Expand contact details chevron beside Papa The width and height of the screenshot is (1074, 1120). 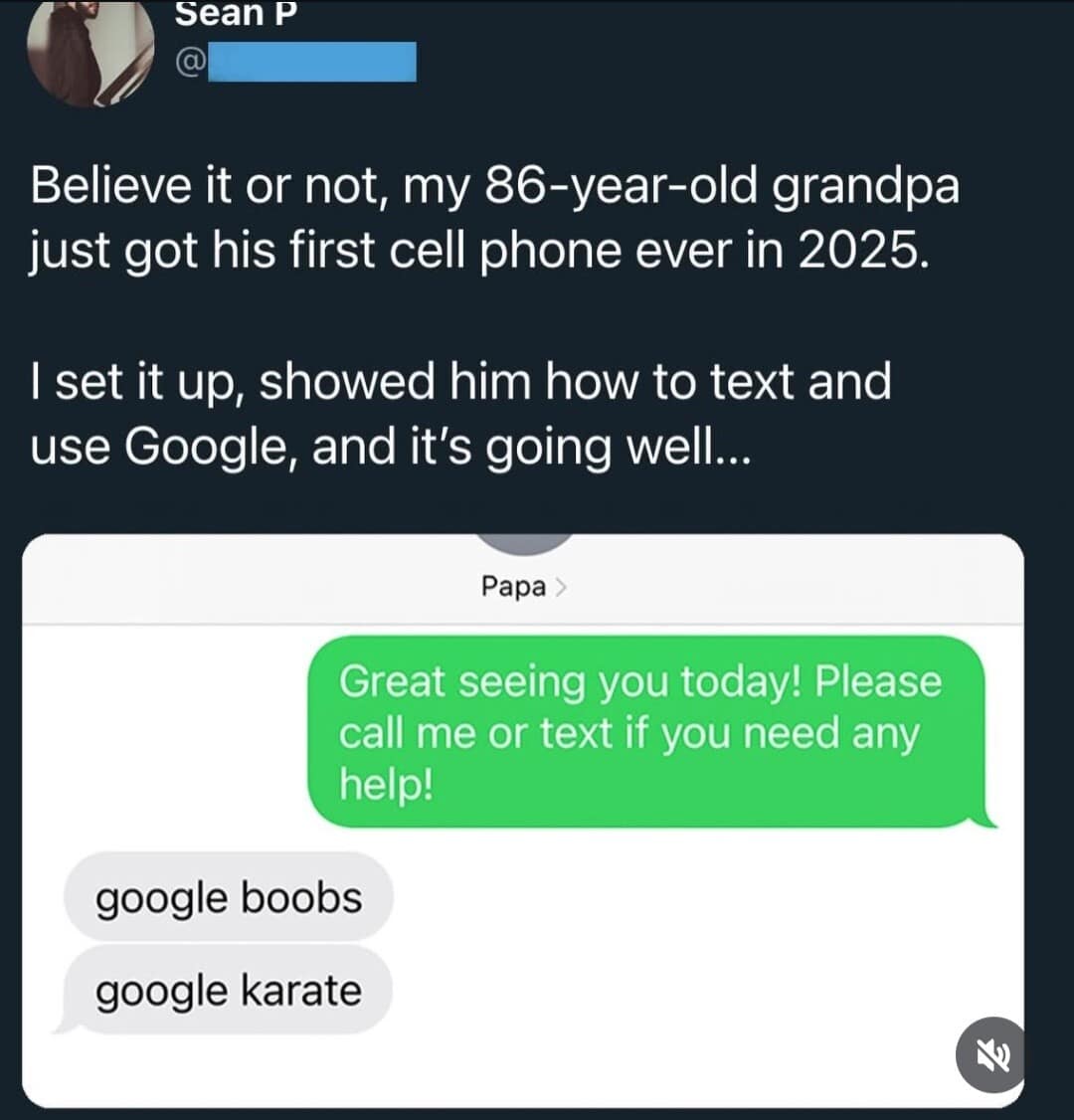[x=561, y=587]
